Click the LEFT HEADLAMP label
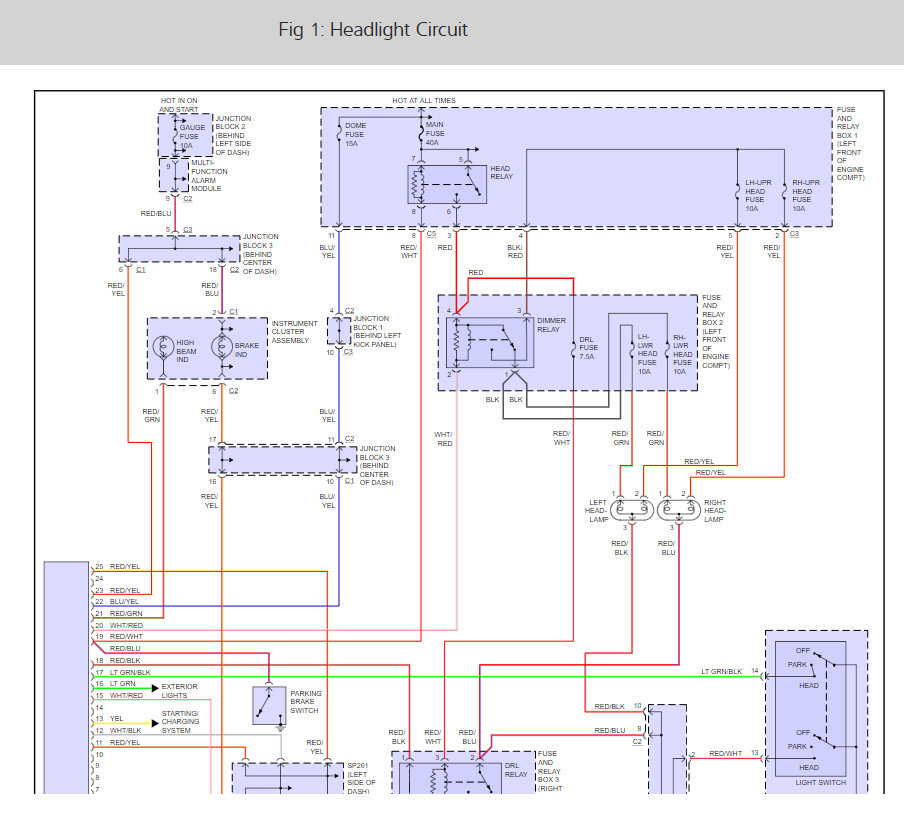This screenshot has width=904, height=817. (x=597, y=511)
